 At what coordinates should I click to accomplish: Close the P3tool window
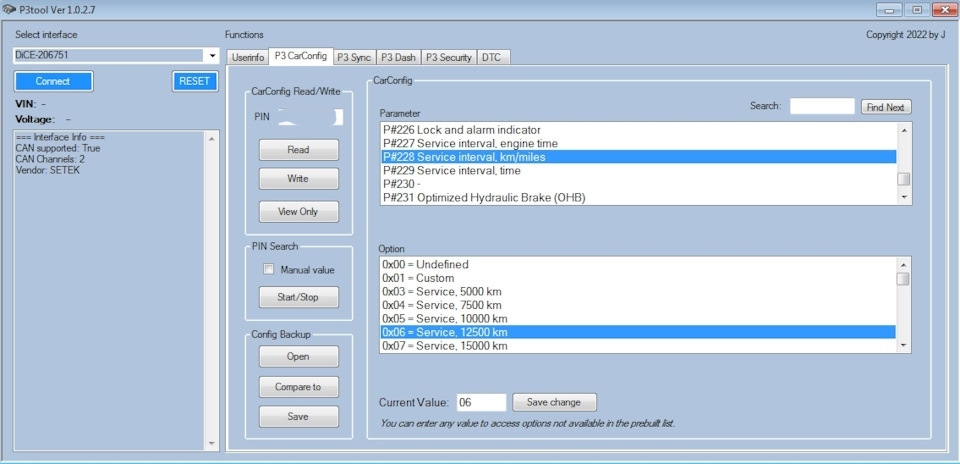tap(945, 10)
